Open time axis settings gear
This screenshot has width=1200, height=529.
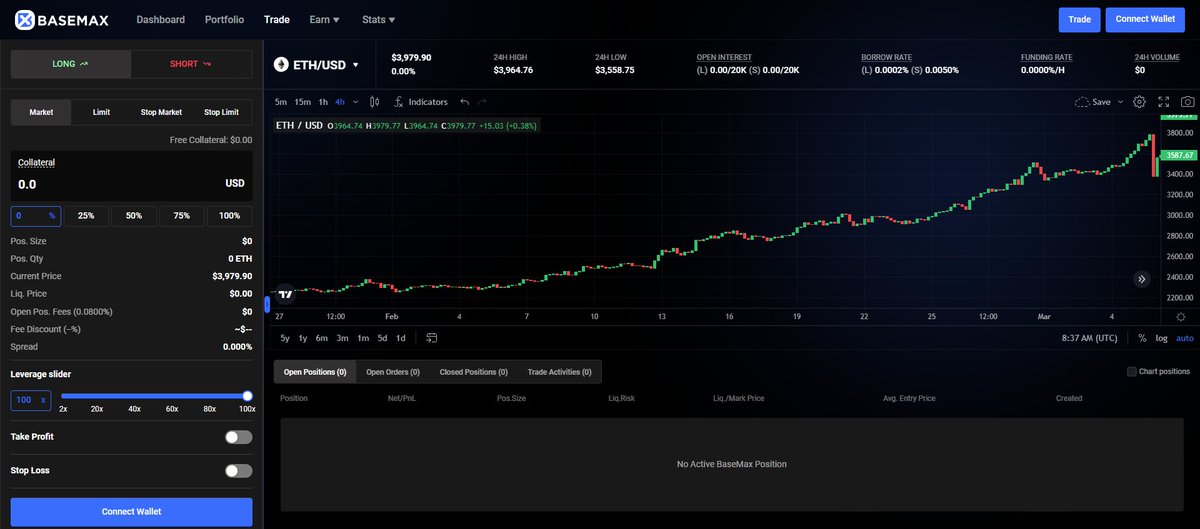click(1182, 316)
